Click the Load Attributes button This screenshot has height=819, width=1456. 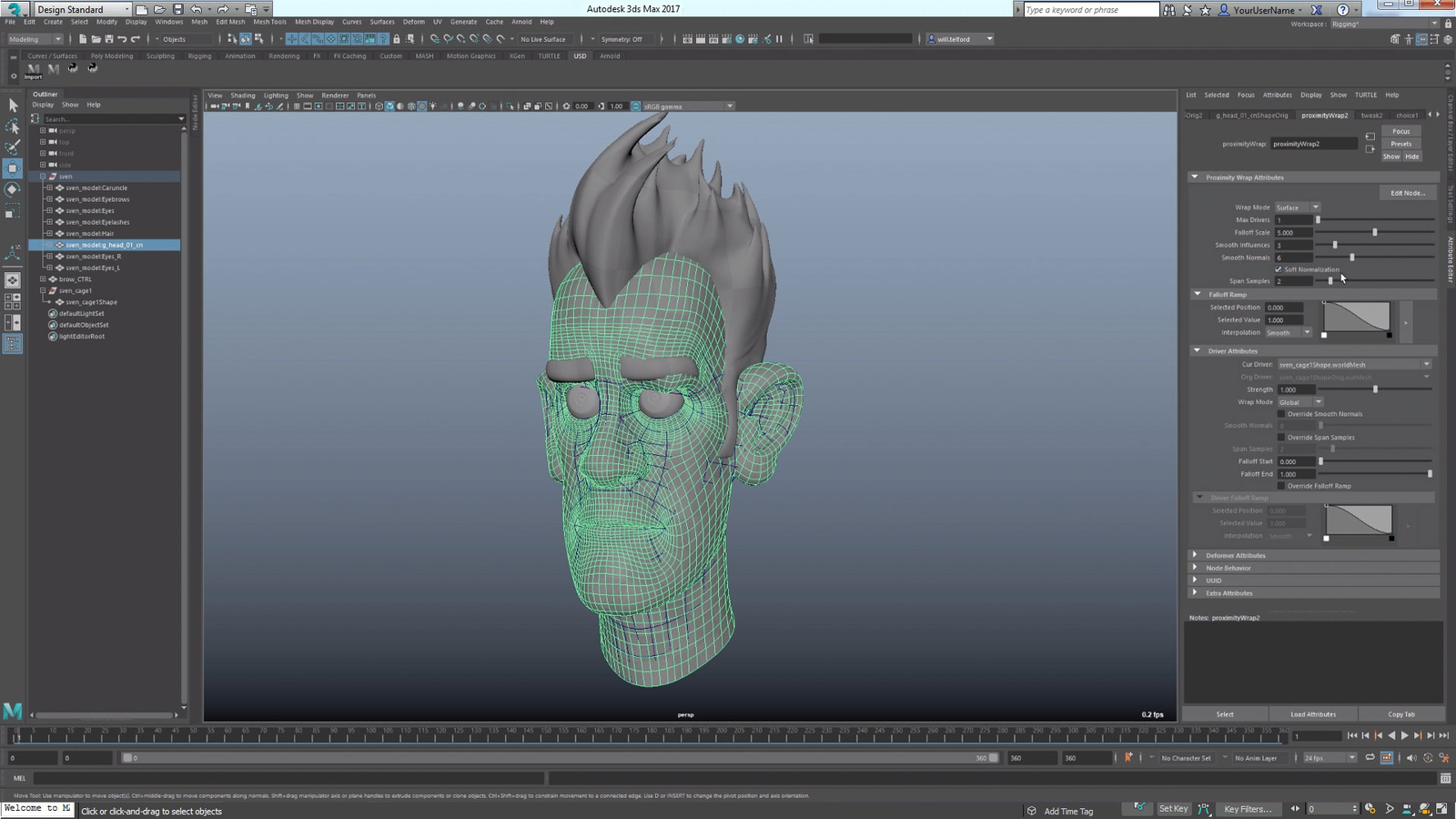point(1313,714)
